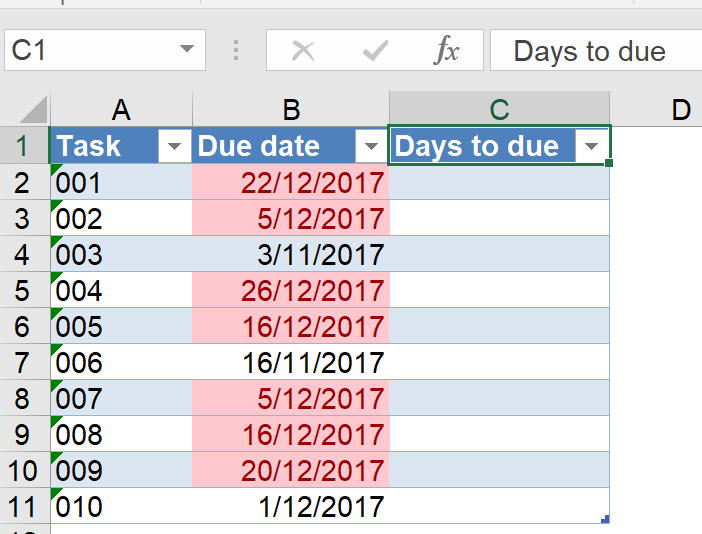Click the Name Box showing C1
This screenshot has height=534, width=702.
pyautogui.click(x=90, y=51)
